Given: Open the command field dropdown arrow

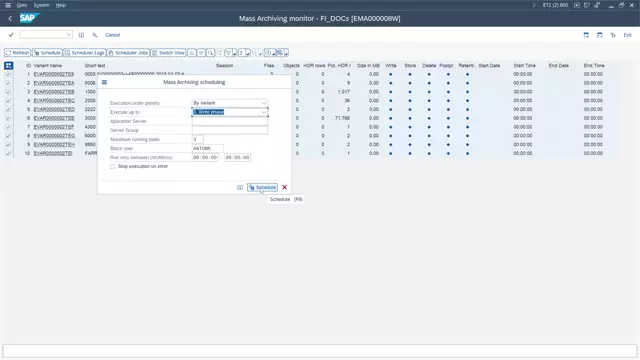Looking at the screenshot, I should [x=69, y=35].
